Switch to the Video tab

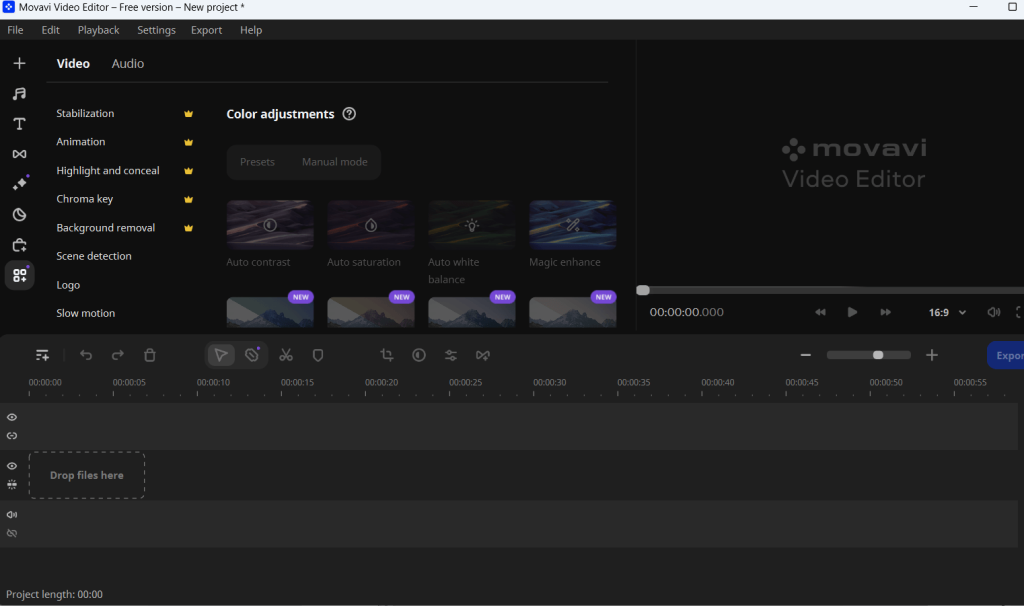(73, 63)
